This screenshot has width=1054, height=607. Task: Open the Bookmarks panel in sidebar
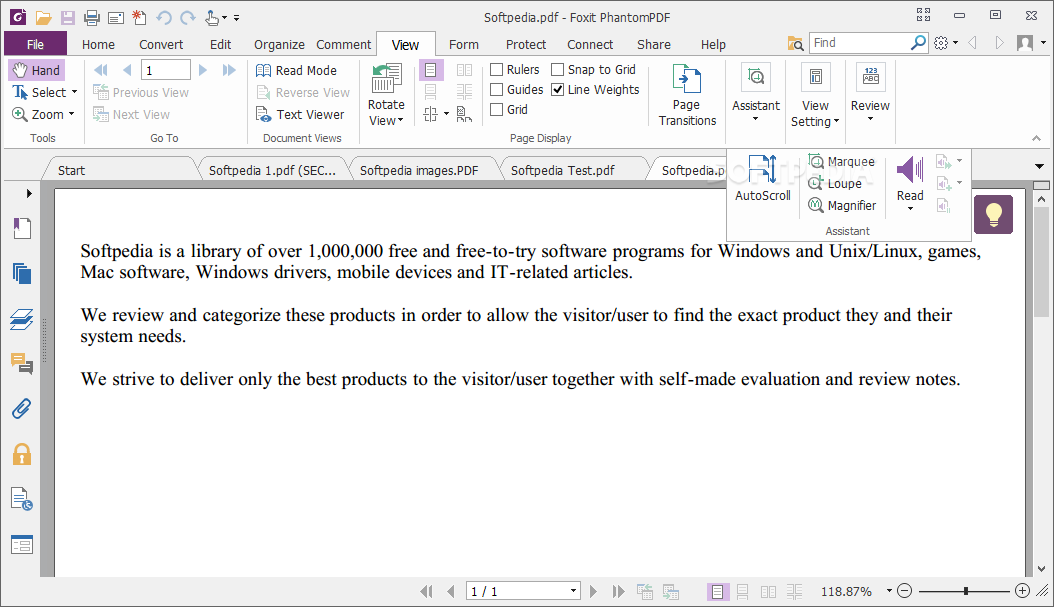pyautogui.click(x=22, y=229)
